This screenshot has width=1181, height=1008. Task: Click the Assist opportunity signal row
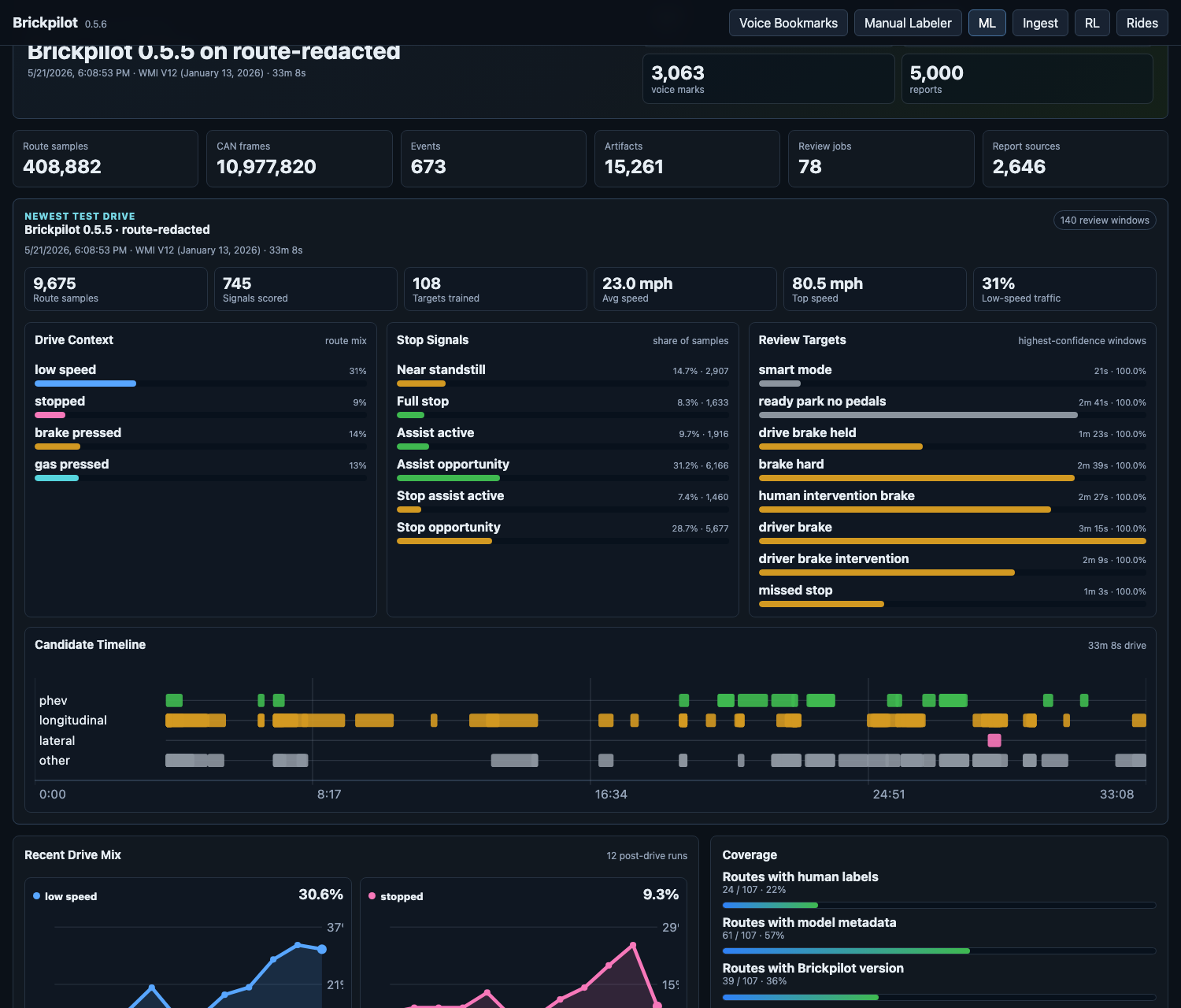[x=562, y=469]
